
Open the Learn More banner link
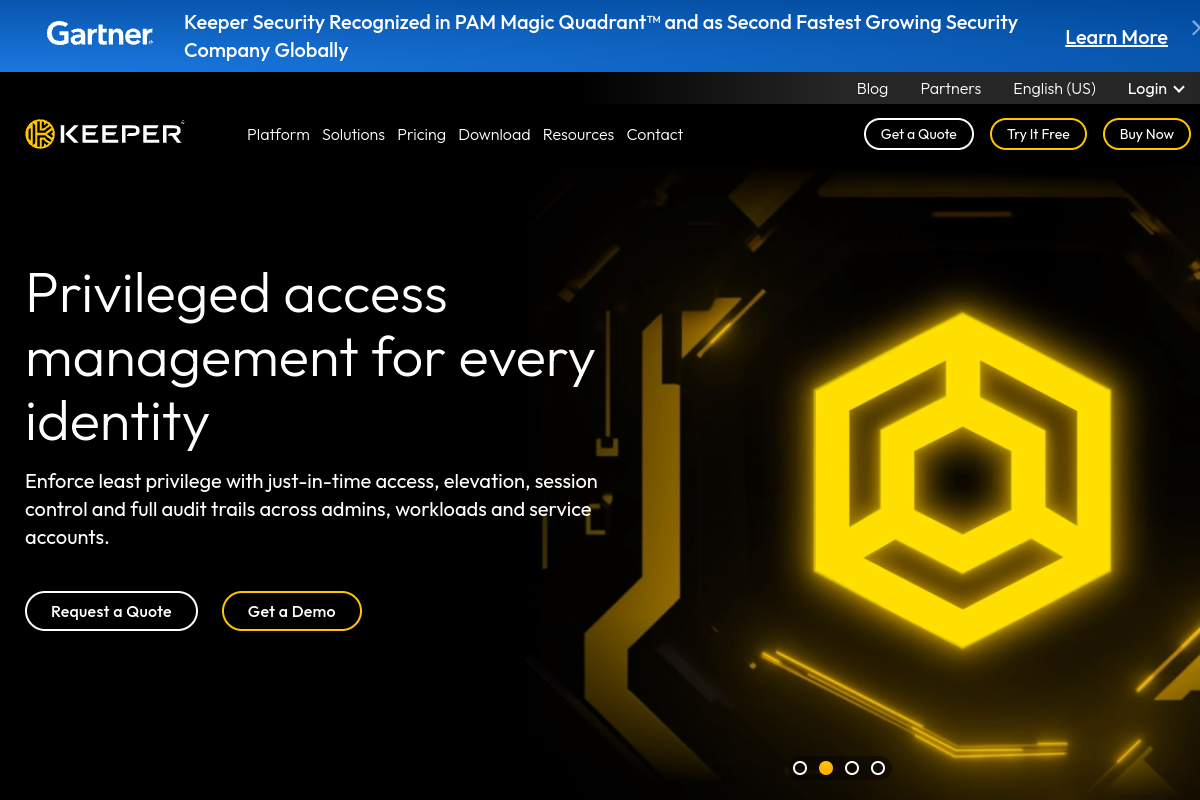tap(1116, 37)
